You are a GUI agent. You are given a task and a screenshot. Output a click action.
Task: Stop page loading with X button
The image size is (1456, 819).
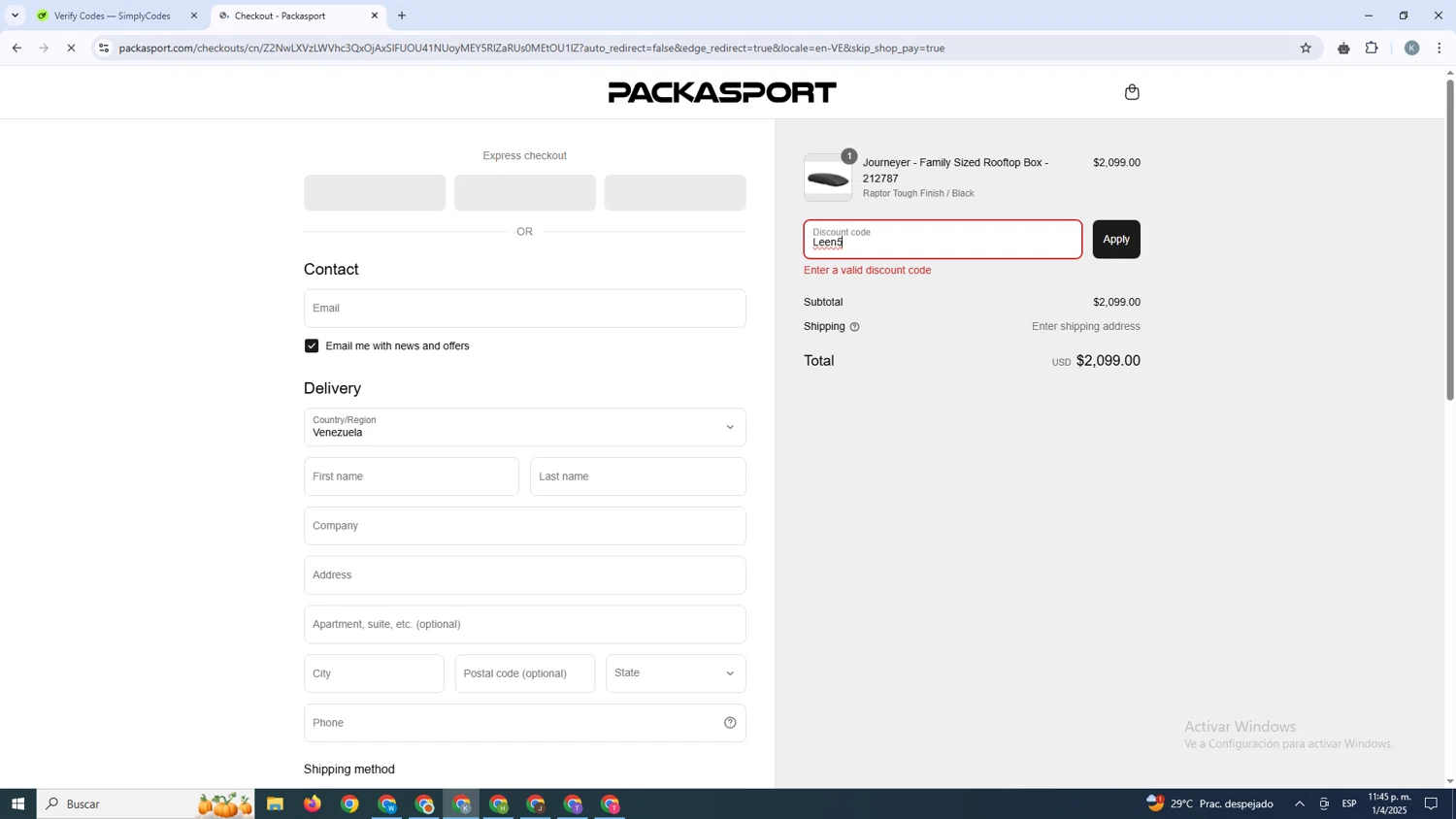(x=71, y=48)
